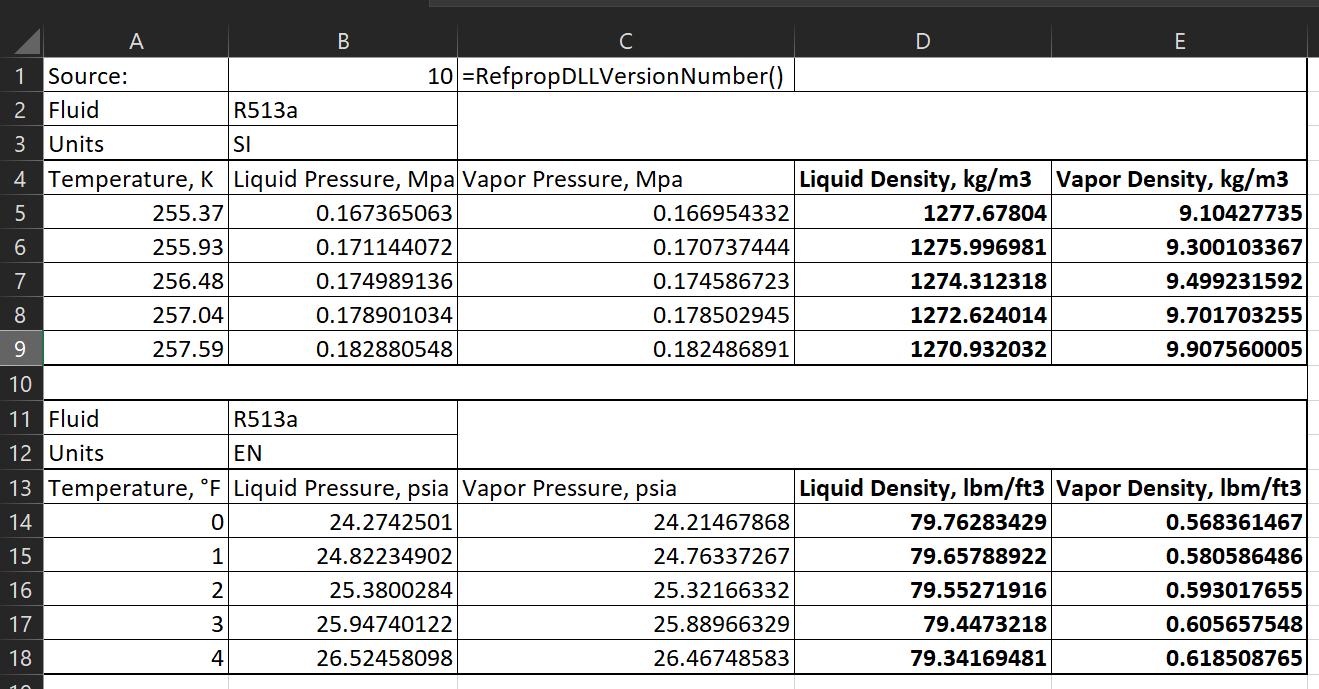Click the 'Units' label in row 12

pyautogui.click(x=136, y=452)
